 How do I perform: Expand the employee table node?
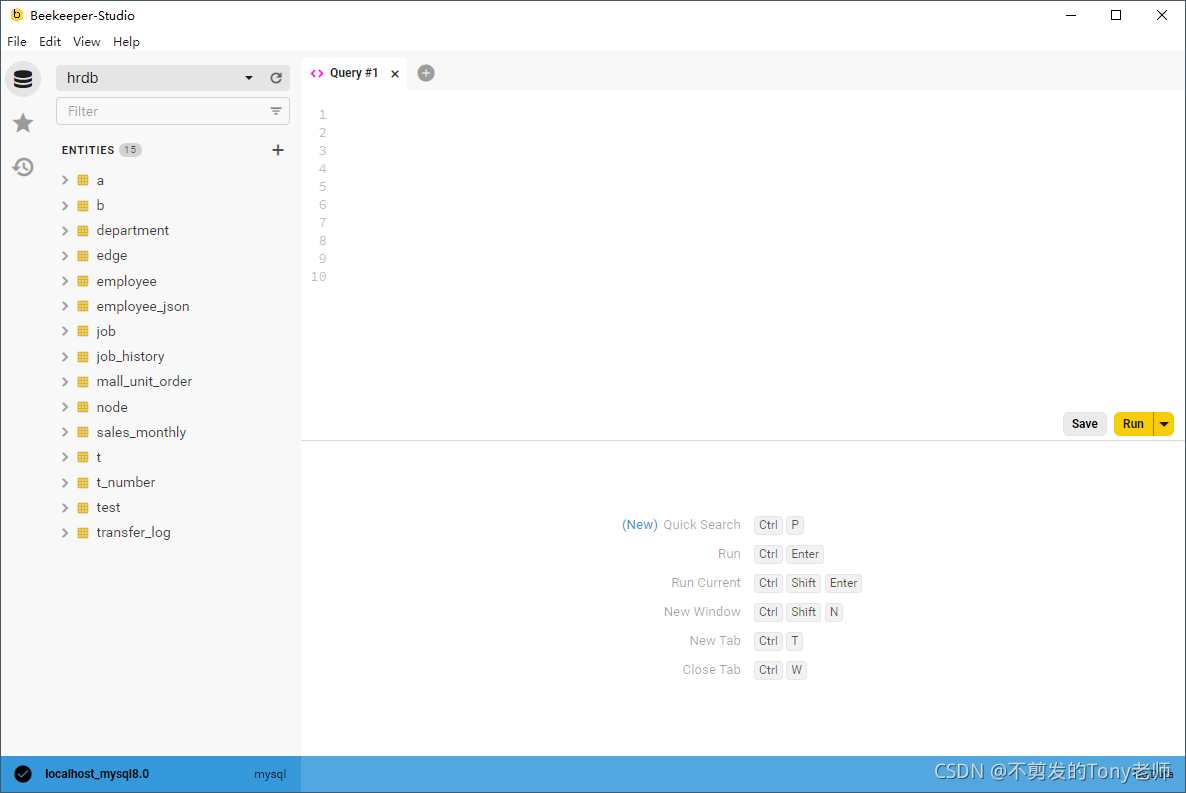click(x=65, y=281)
